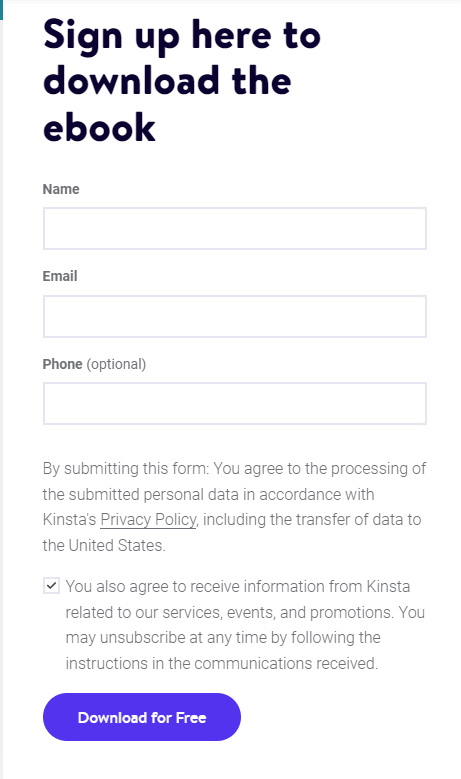
Task: Click "download the" heading line
Action: (167, 81)
